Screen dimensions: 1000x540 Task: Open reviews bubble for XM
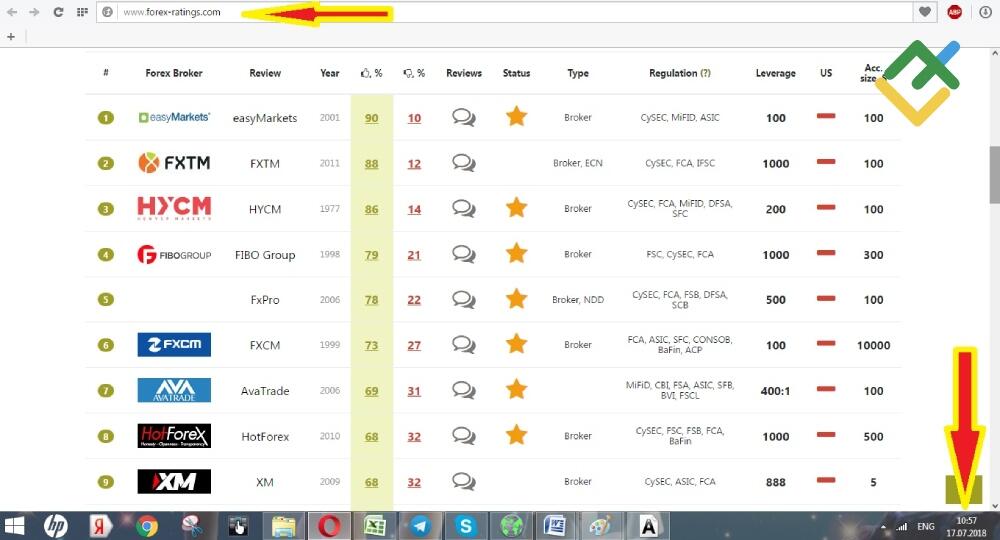click(464, 481)
